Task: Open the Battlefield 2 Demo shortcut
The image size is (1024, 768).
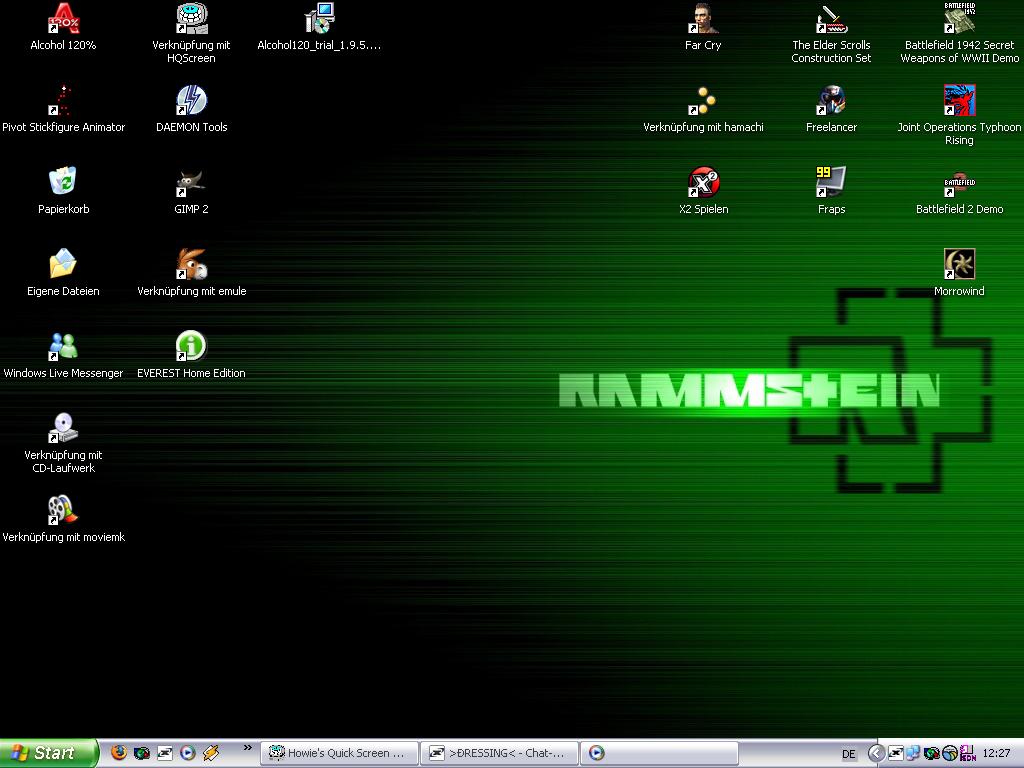Action: click(x=959, y=191)
